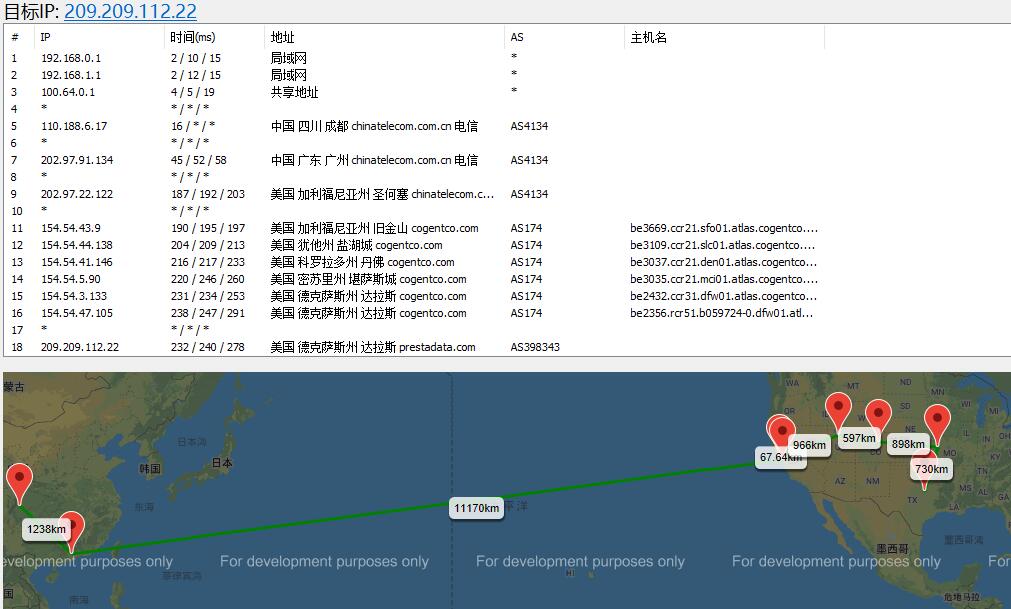Select final hop 209.209.112.22 prestadata.com
Viewport: 1011px width, 609px height.
pos(415,347)
